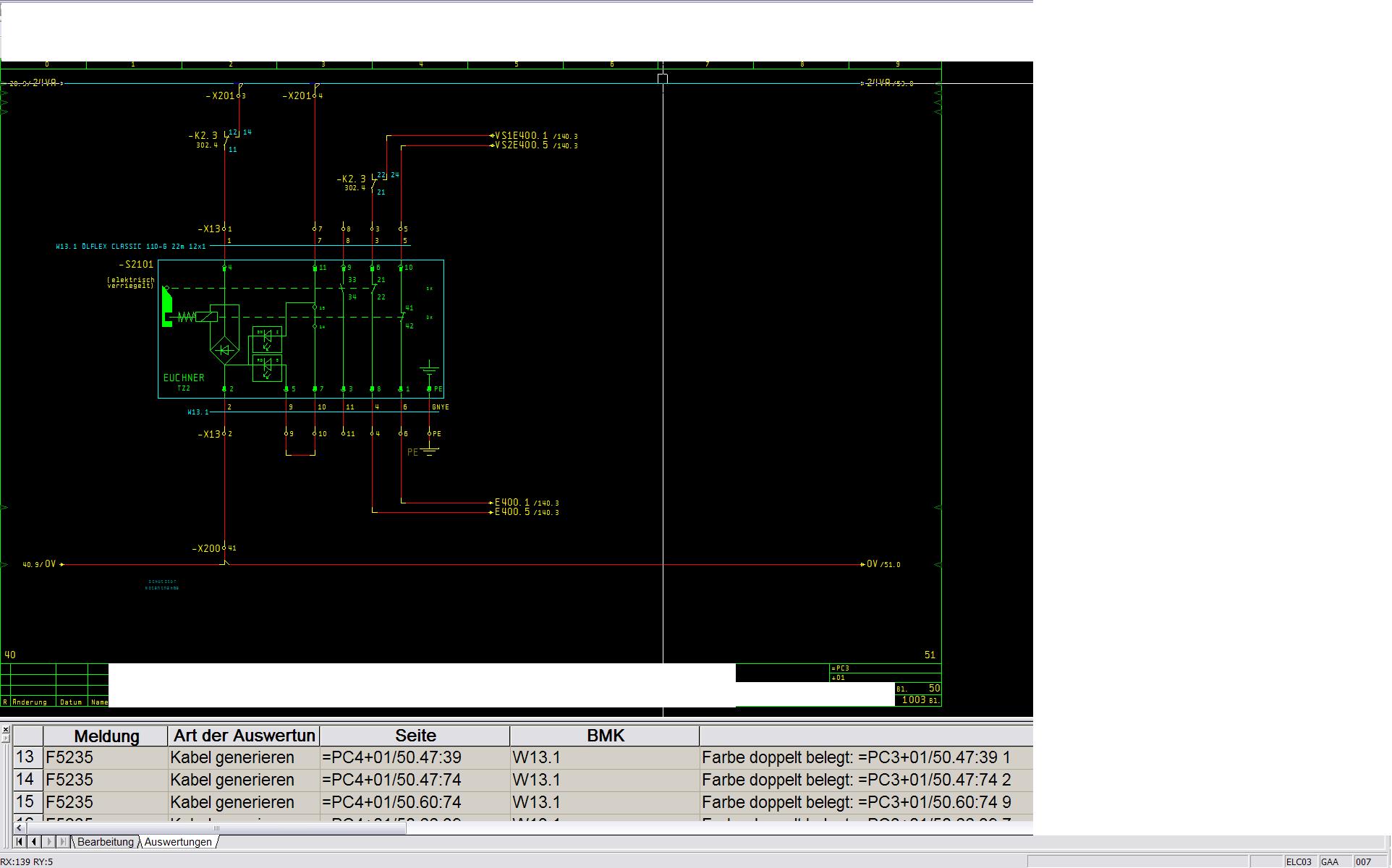This screenshot has height=868, width=1392.
Task: Select the F5235 cell in row 13
Action: tap(106, 757)
